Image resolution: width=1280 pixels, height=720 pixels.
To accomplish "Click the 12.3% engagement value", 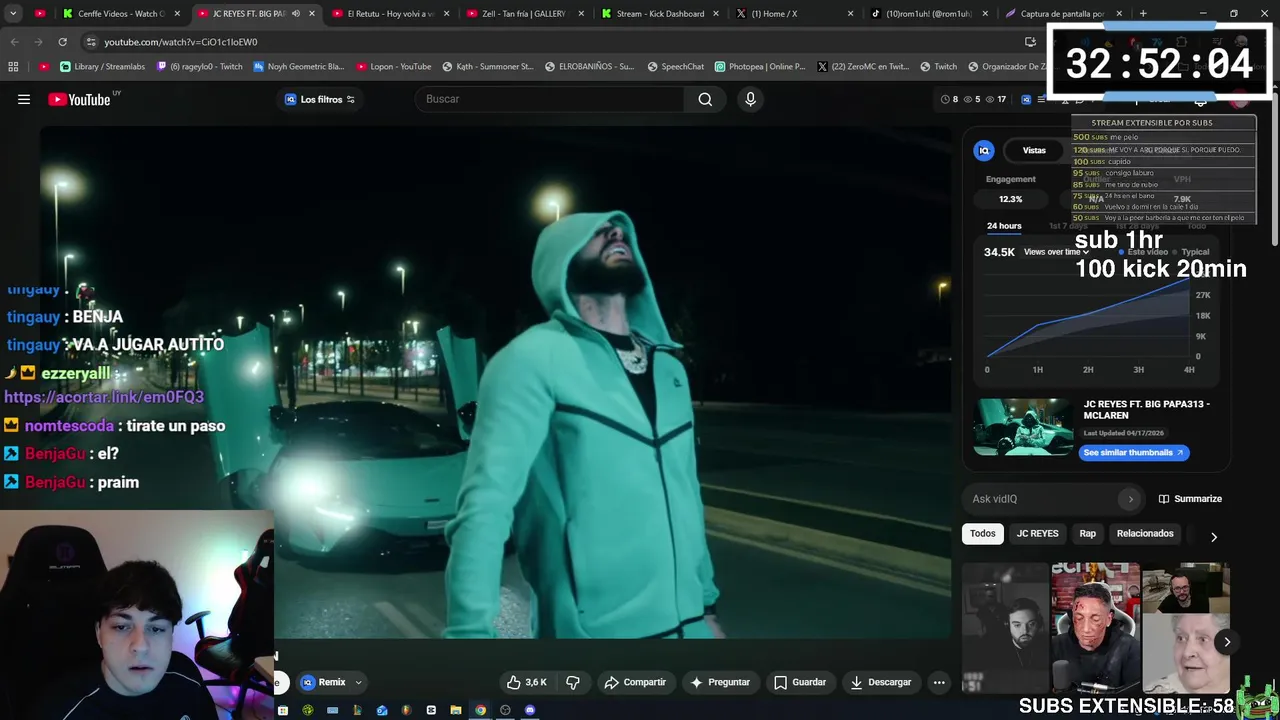I will (x=1011, y=199).
